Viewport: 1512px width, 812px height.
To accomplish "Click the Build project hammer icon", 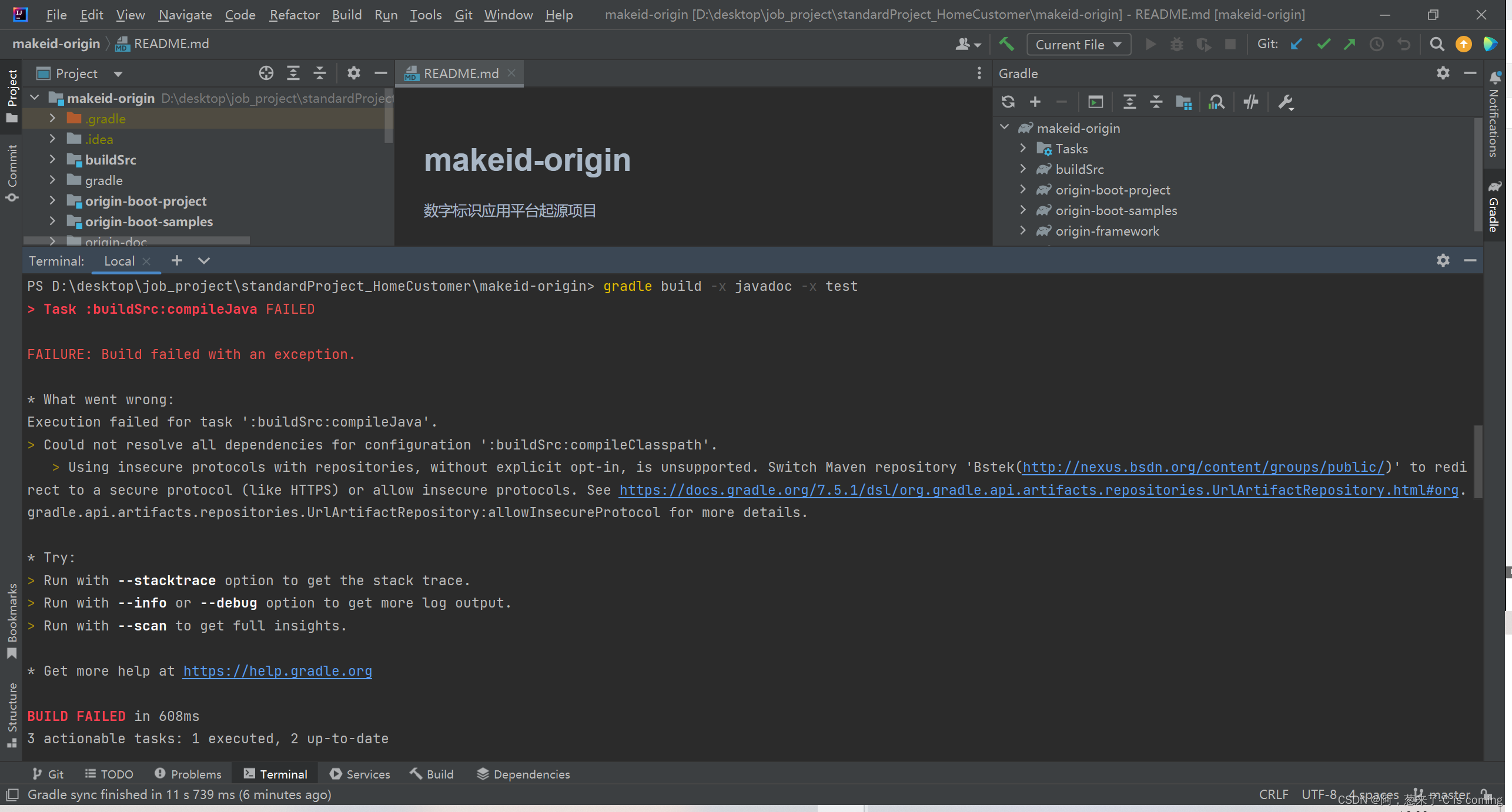I will point(1006,44).
